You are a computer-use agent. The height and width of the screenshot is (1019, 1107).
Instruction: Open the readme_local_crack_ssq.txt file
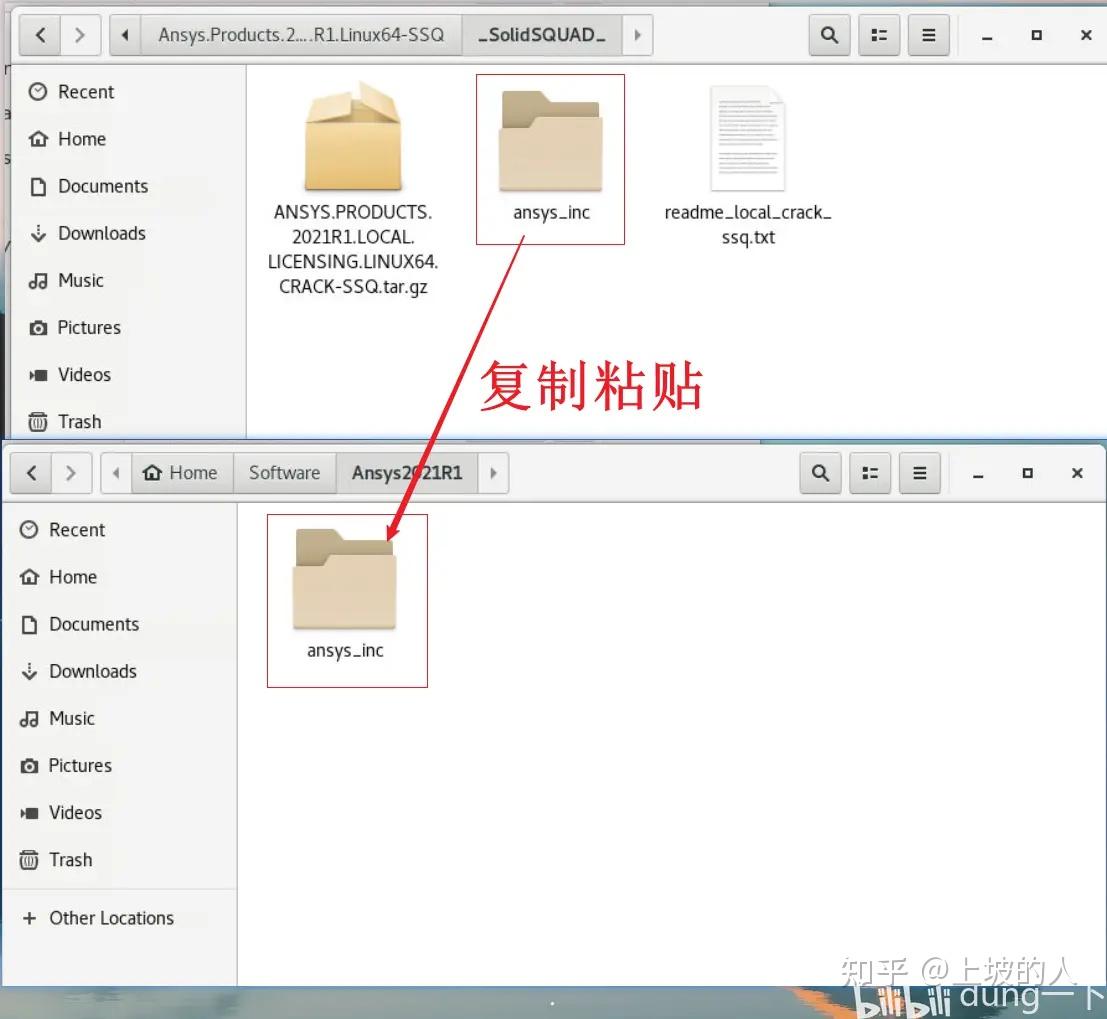(748, 140)
